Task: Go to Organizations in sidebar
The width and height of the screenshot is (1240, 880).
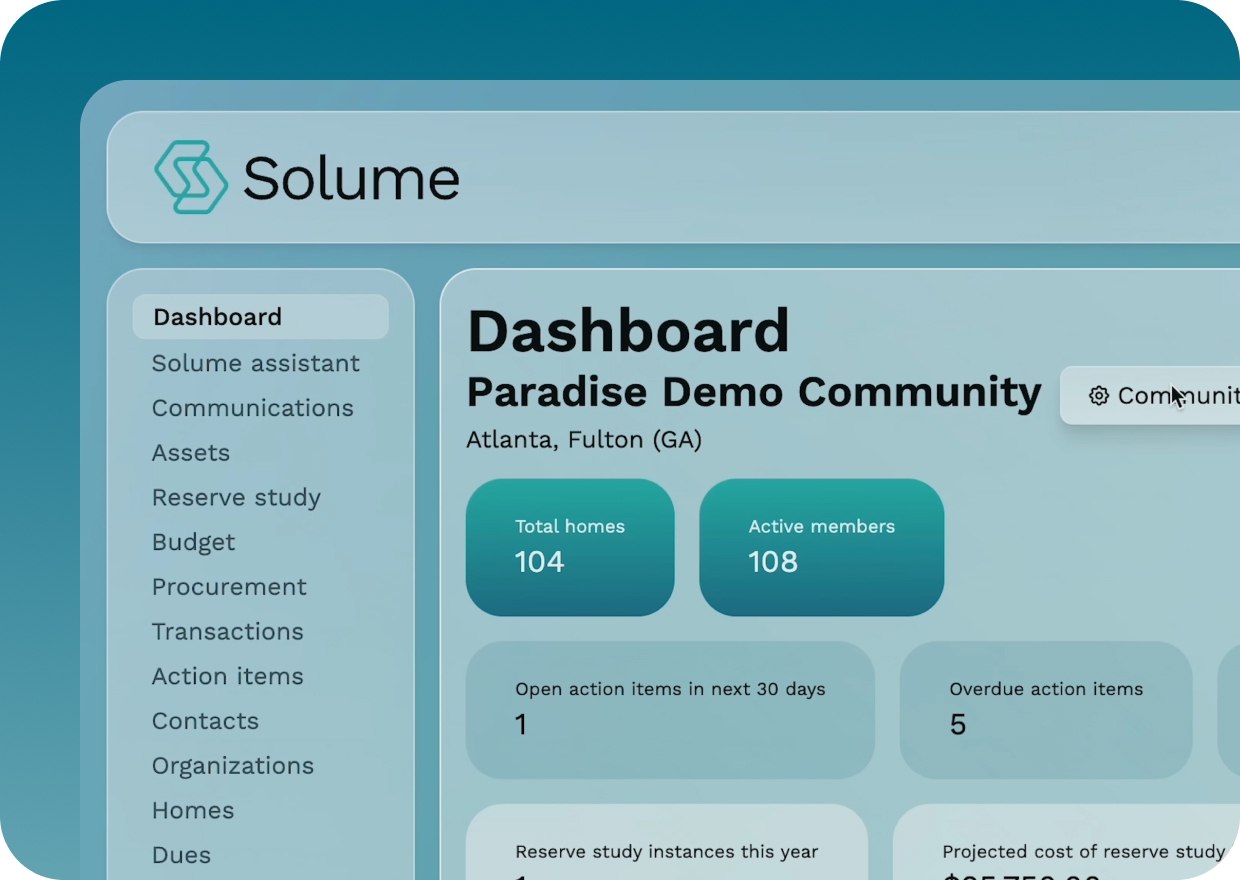Action: (233, 766)
